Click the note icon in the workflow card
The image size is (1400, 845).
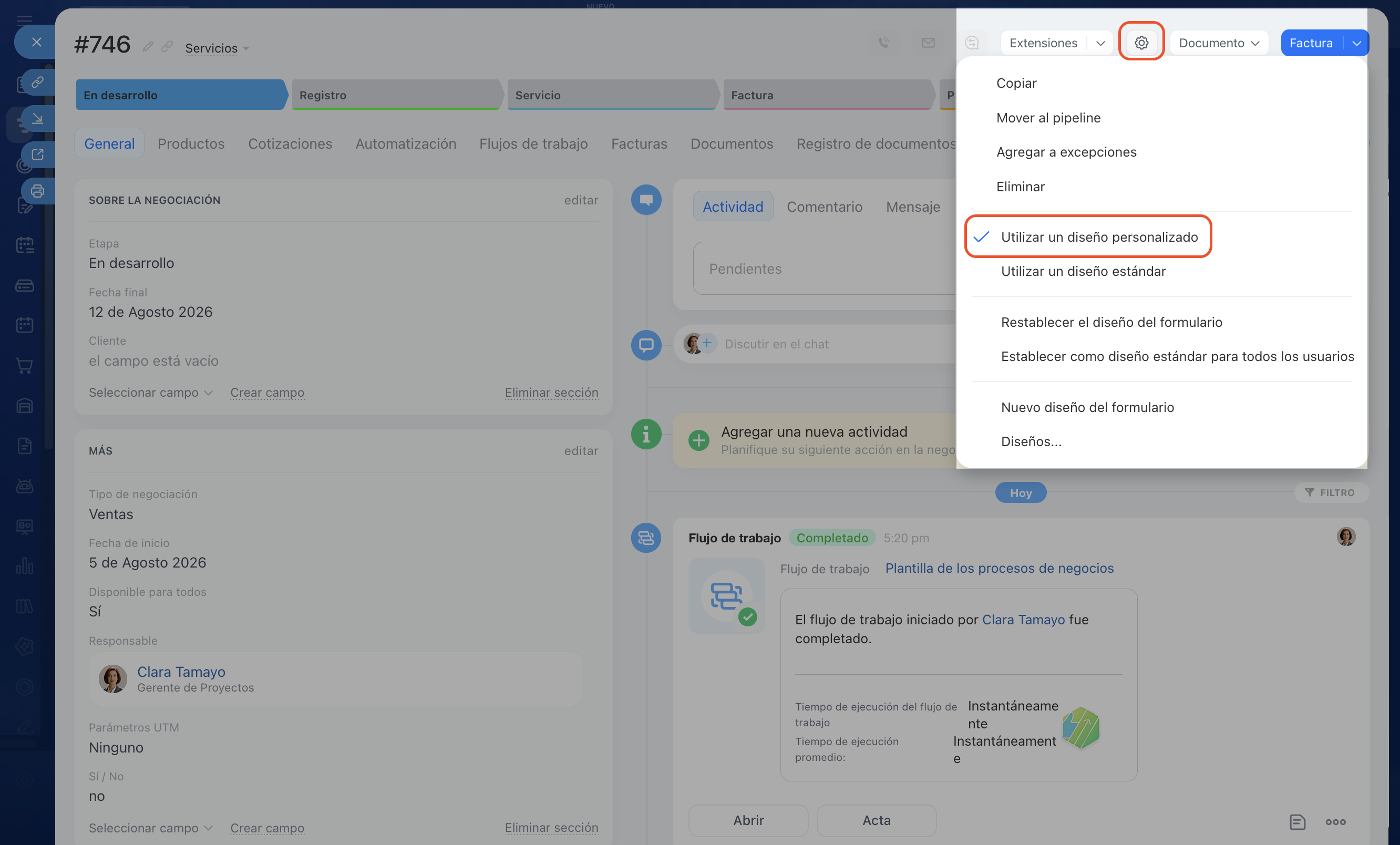click(x=1297, y=822)
